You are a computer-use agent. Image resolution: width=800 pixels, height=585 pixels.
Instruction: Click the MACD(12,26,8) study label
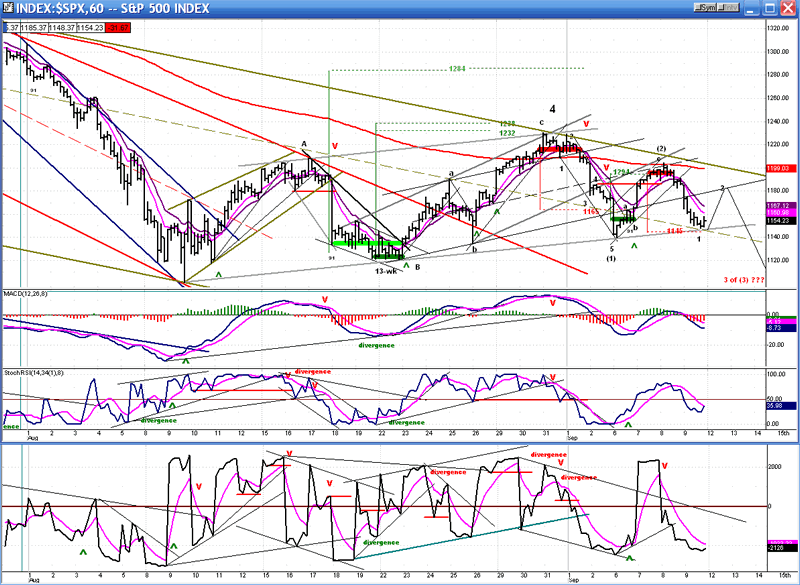click(26, 294)
